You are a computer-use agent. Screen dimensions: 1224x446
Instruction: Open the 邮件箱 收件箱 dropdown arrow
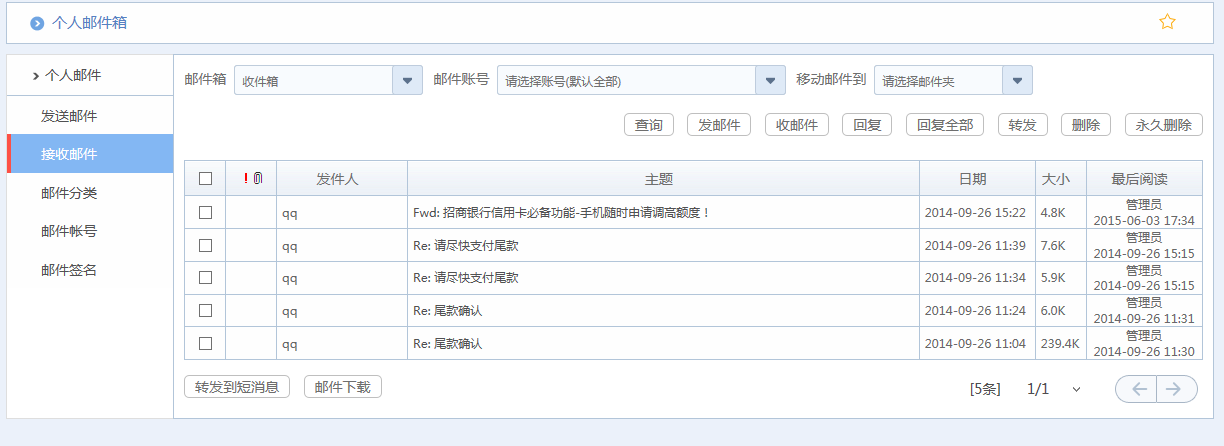tap(407, 81)
